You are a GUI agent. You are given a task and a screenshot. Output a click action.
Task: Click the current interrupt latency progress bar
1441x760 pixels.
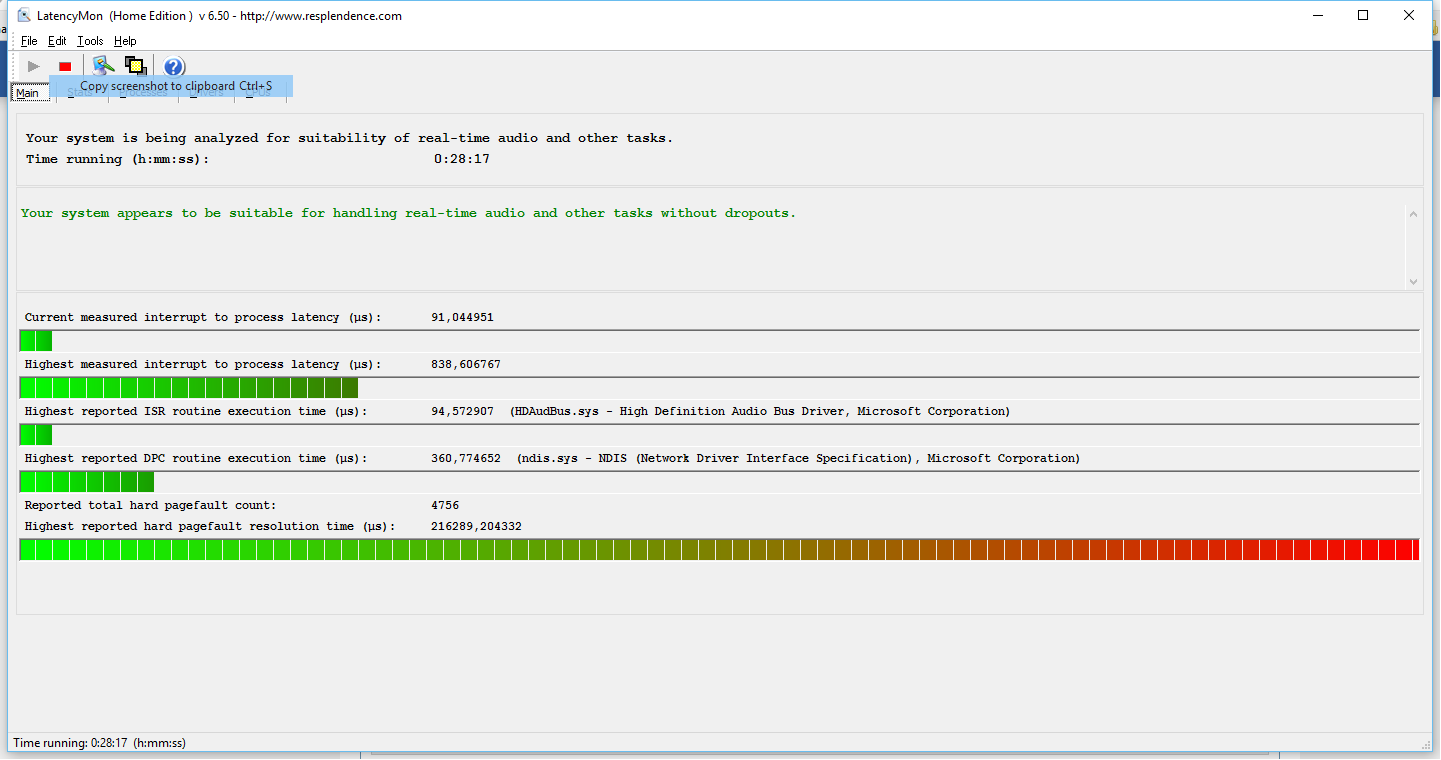coord(719,341)
